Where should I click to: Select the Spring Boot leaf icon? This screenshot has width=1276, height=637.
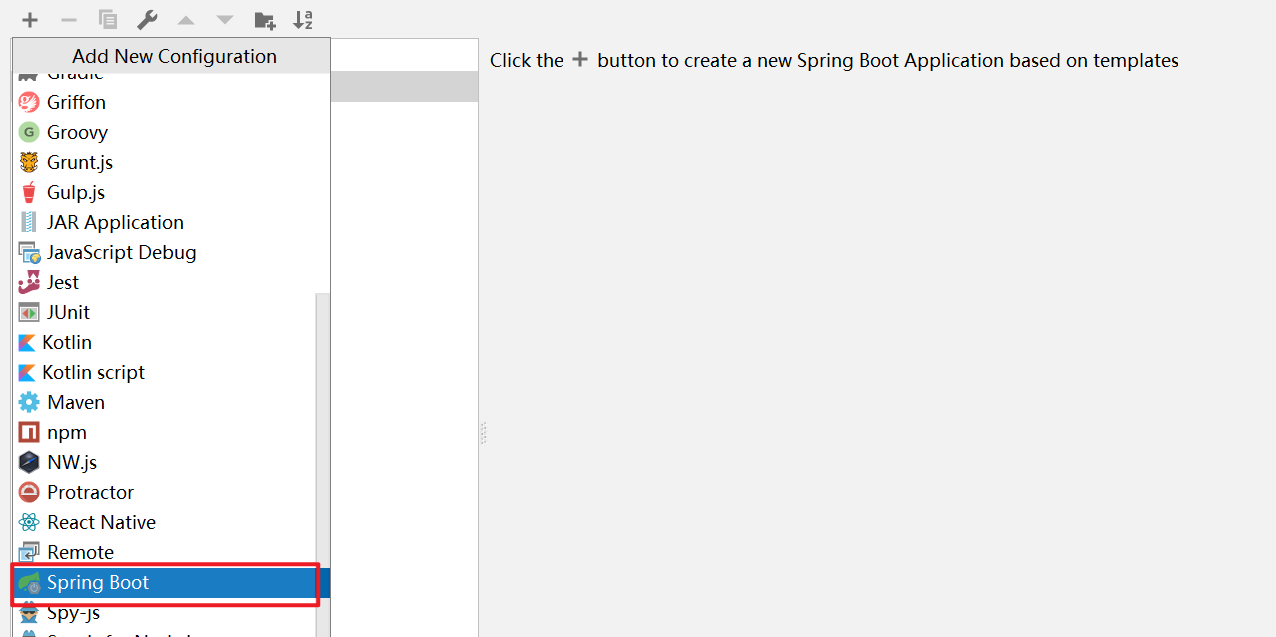pyautogui.click(x=29, y=582)
